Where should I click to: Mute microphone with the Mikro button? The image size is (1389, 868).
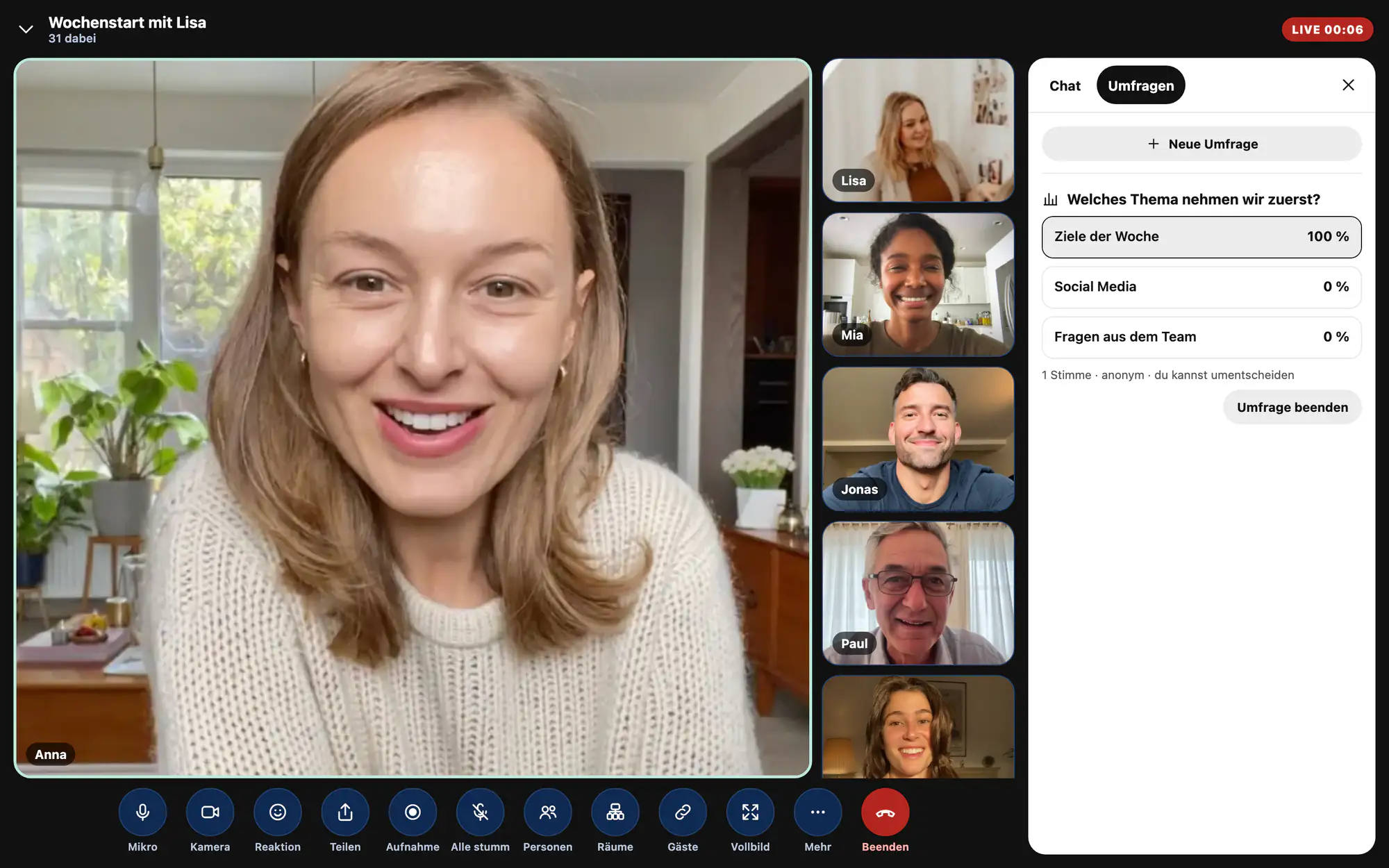point(142,812)
